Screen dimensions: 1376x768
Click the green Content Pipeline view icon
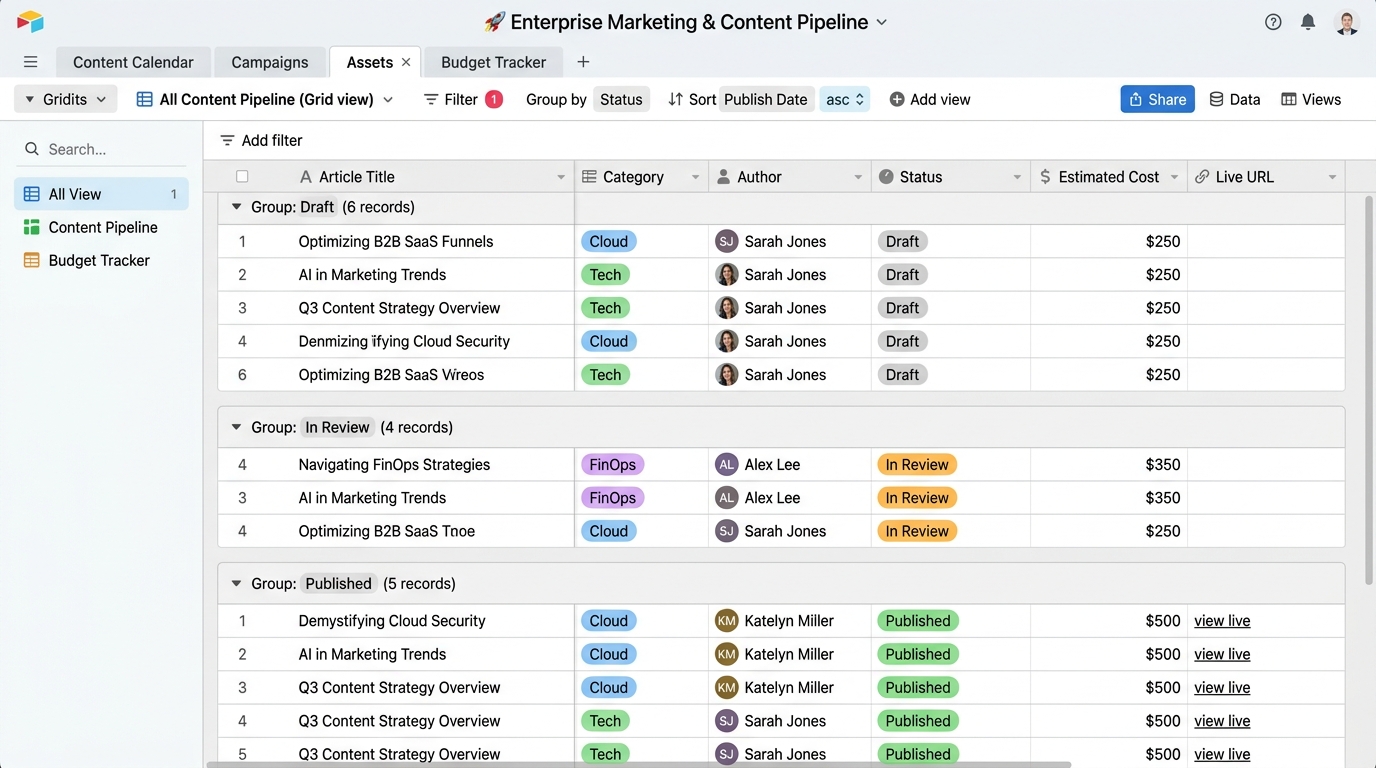tap(32, 227)
